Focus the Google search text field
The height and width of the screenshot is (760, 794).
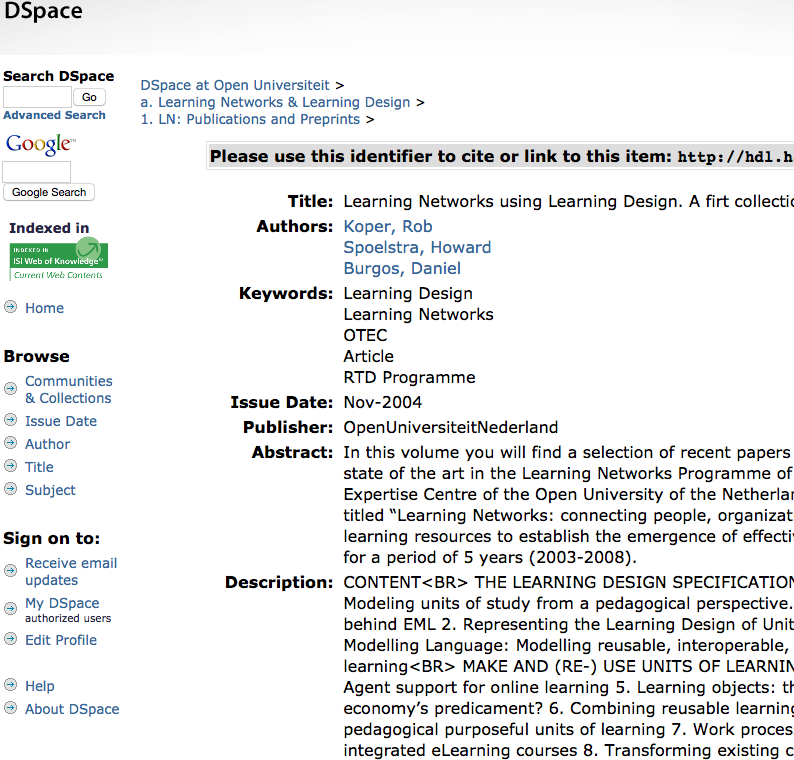(37, 172)
